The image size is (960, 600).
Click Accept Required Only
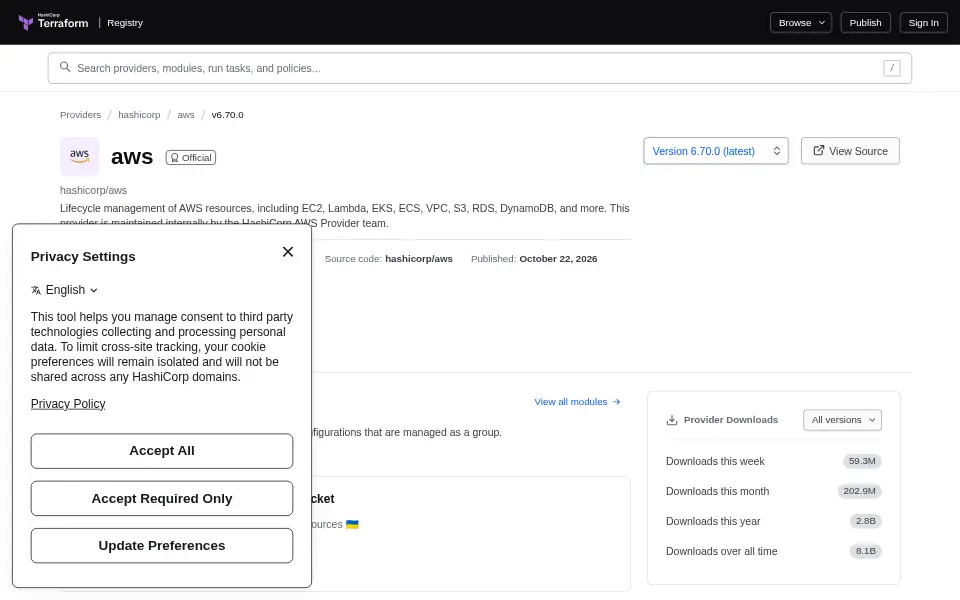tap(162, 498)
